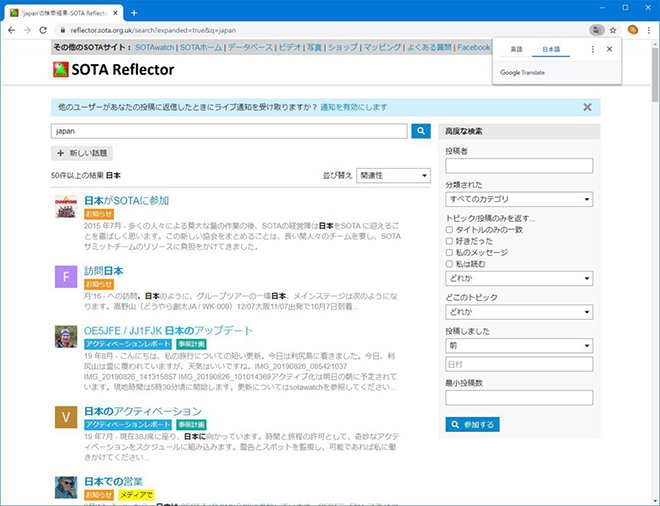Click the blue 参加する search button
660x506 pixels.
point(472,425)
